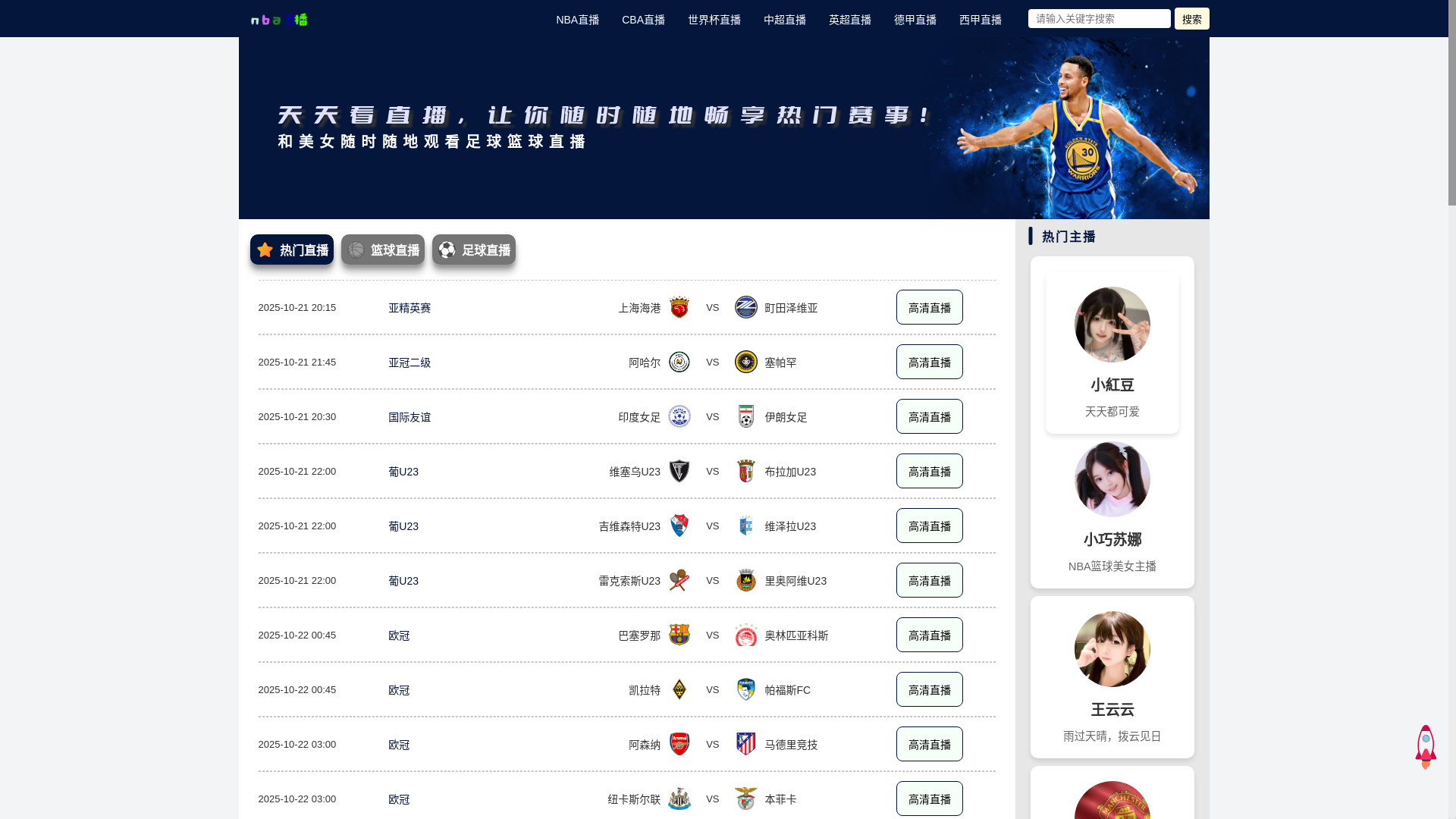Viewport: 1456px width, 819px height.
Task: Switch to the 足球直播 tab
Action: pyautogui.click(x=474, y=249)
